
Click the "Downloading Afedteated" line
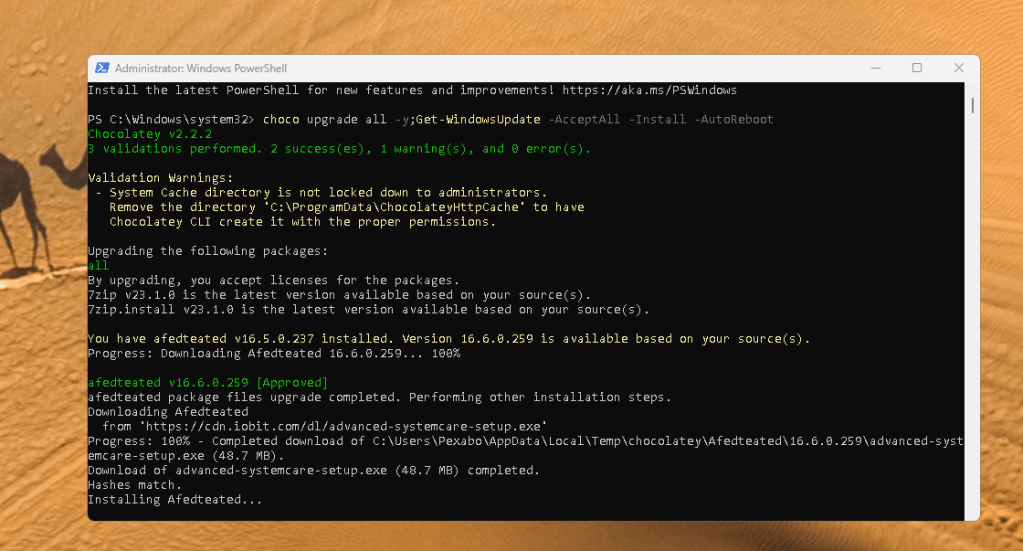click(x=168, y=412)
